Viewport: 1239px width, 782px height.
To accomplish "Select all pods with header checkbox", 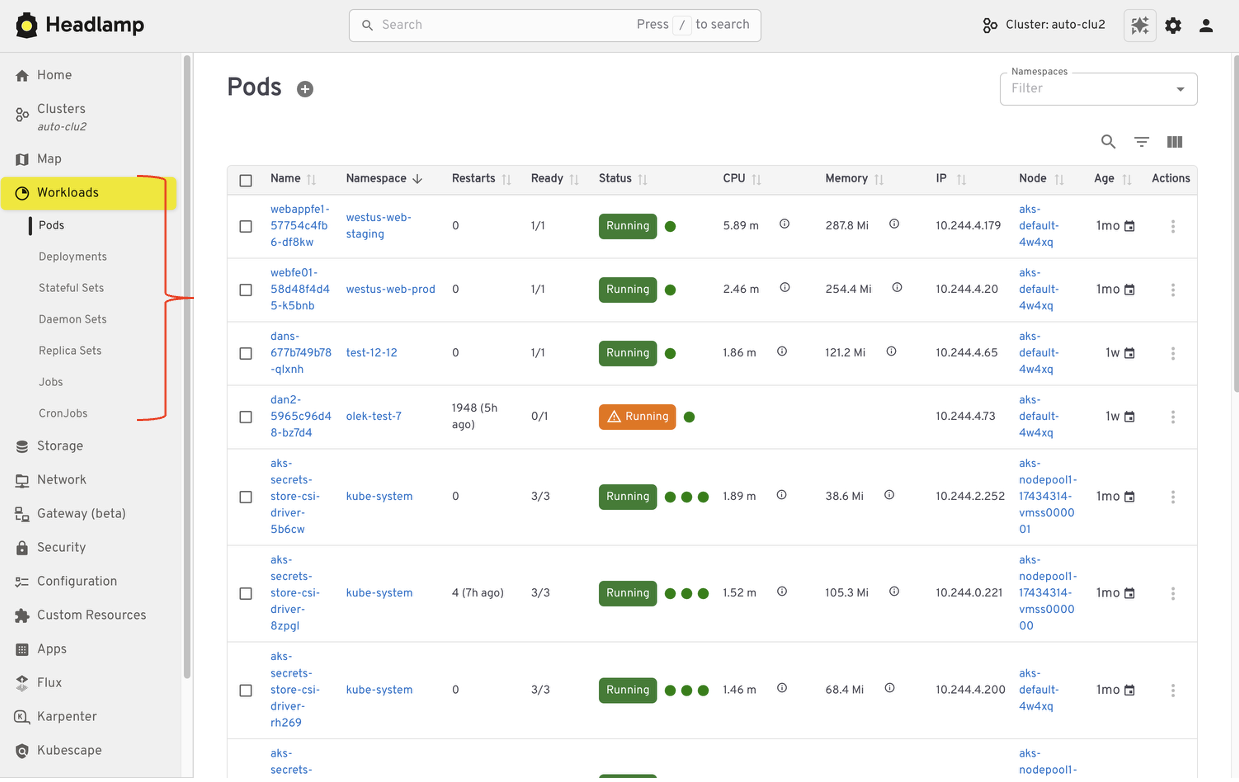I will (246, 180).
